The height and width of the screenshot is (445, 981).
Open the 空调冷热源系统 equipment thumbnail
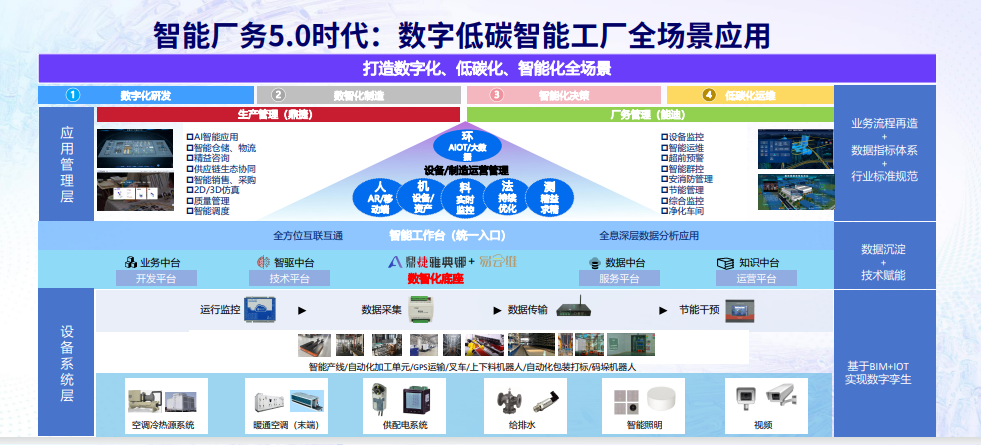pos(162,400)
